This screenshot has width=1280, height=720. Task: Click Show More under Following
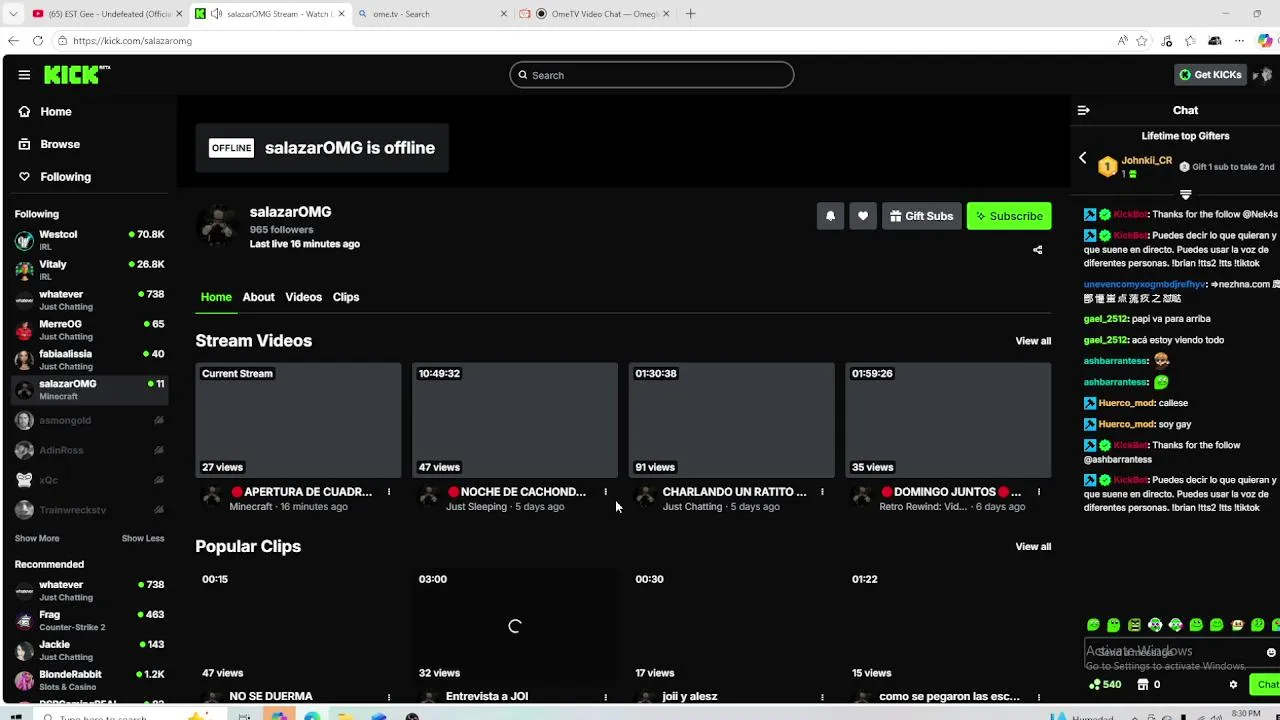pyautogui.click(x=37, y=538)
